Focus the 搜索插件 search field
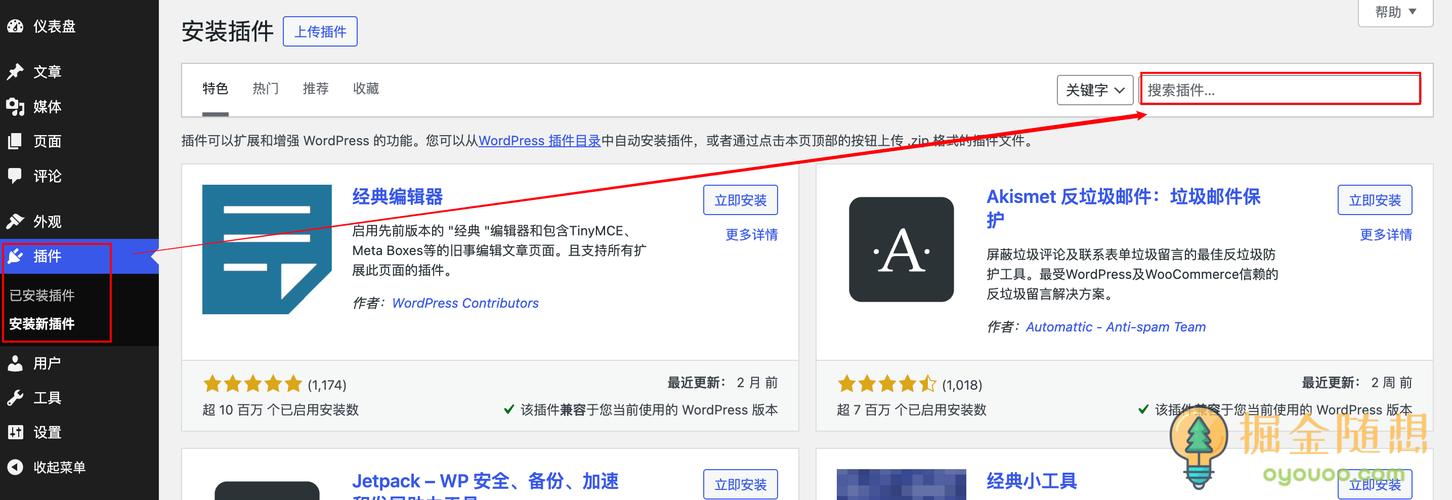The image size is (1452, 500). 1280,89
